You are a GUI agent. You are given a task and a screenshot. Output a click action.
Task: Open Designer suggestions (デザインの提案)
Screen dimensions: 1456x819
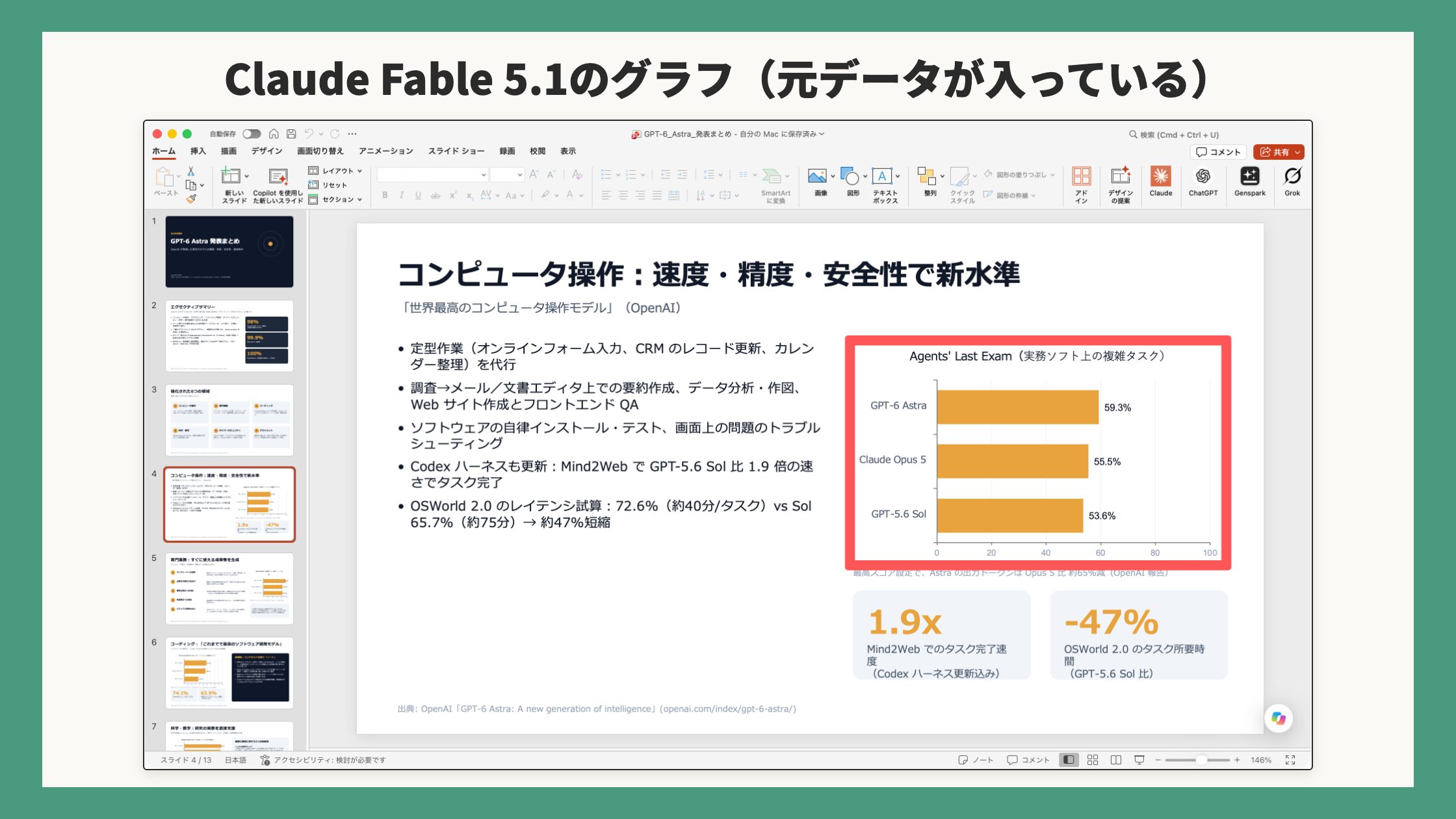coord(1120,185)
